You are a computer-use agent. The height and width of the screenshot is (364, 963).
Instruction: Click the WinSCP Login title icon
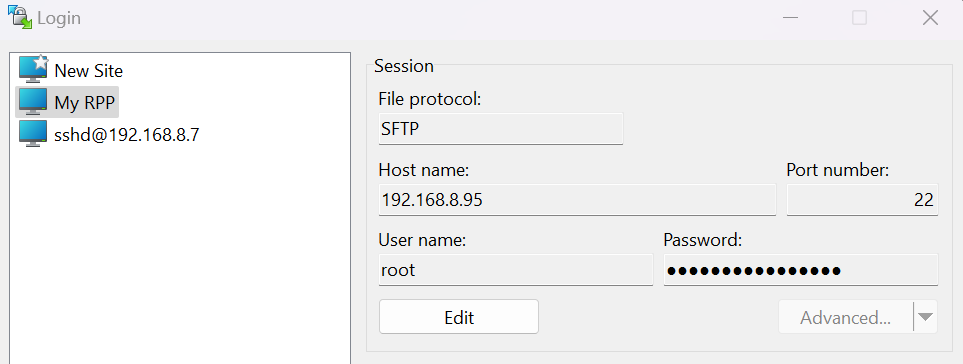(20, 17)
